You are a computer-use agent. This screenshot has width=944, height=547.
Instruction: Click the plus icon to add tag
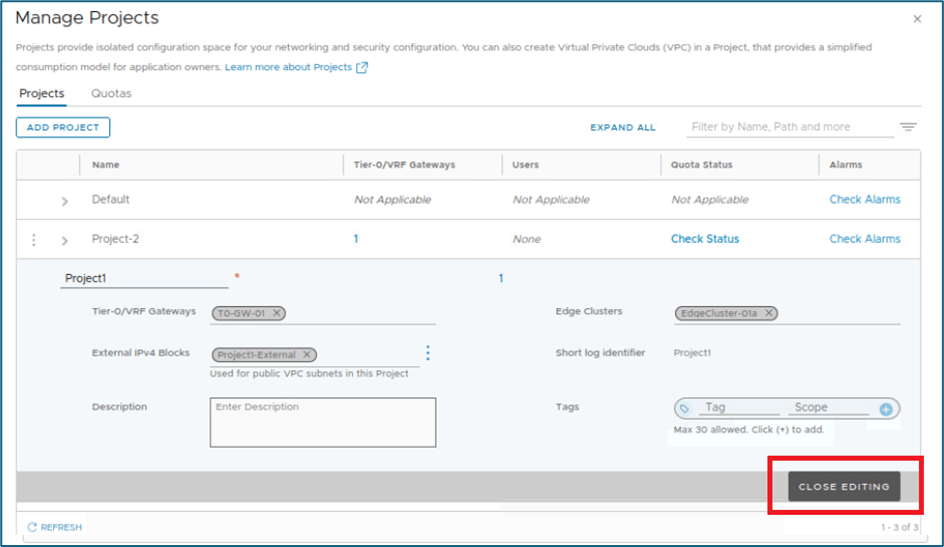click(x=885, y=409)
